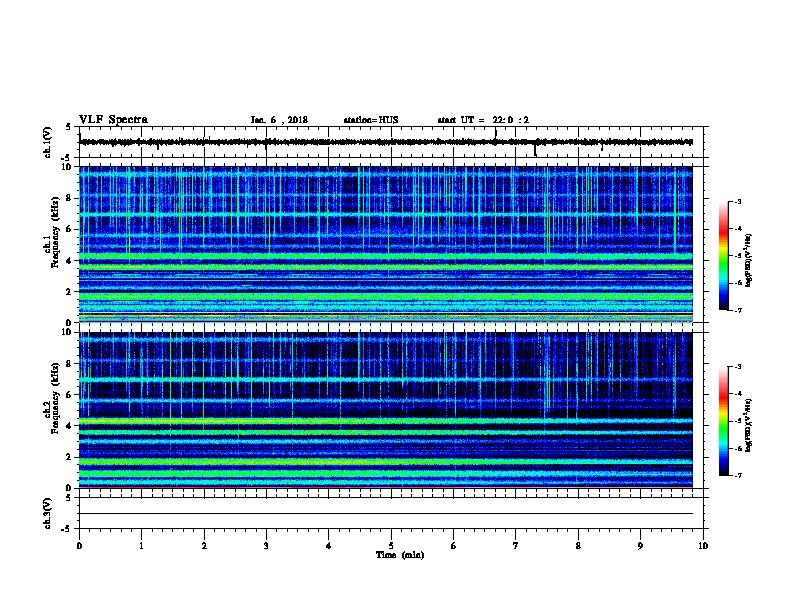Viewport: 792px width, 612px height.
Task: Click the "Time (min)" axis label
Action: [400, 555]
